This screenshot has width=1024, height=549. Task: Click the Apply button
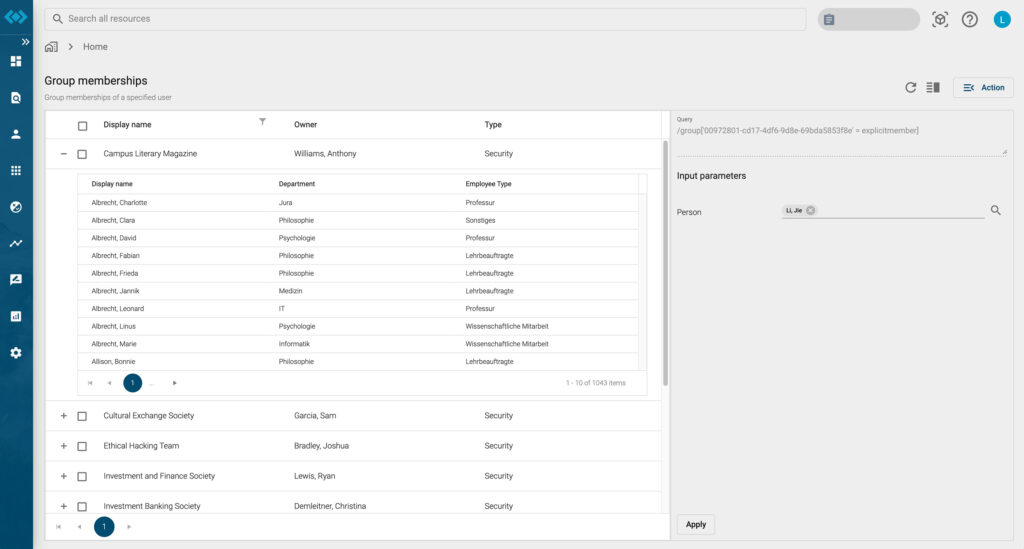point(696,524)
